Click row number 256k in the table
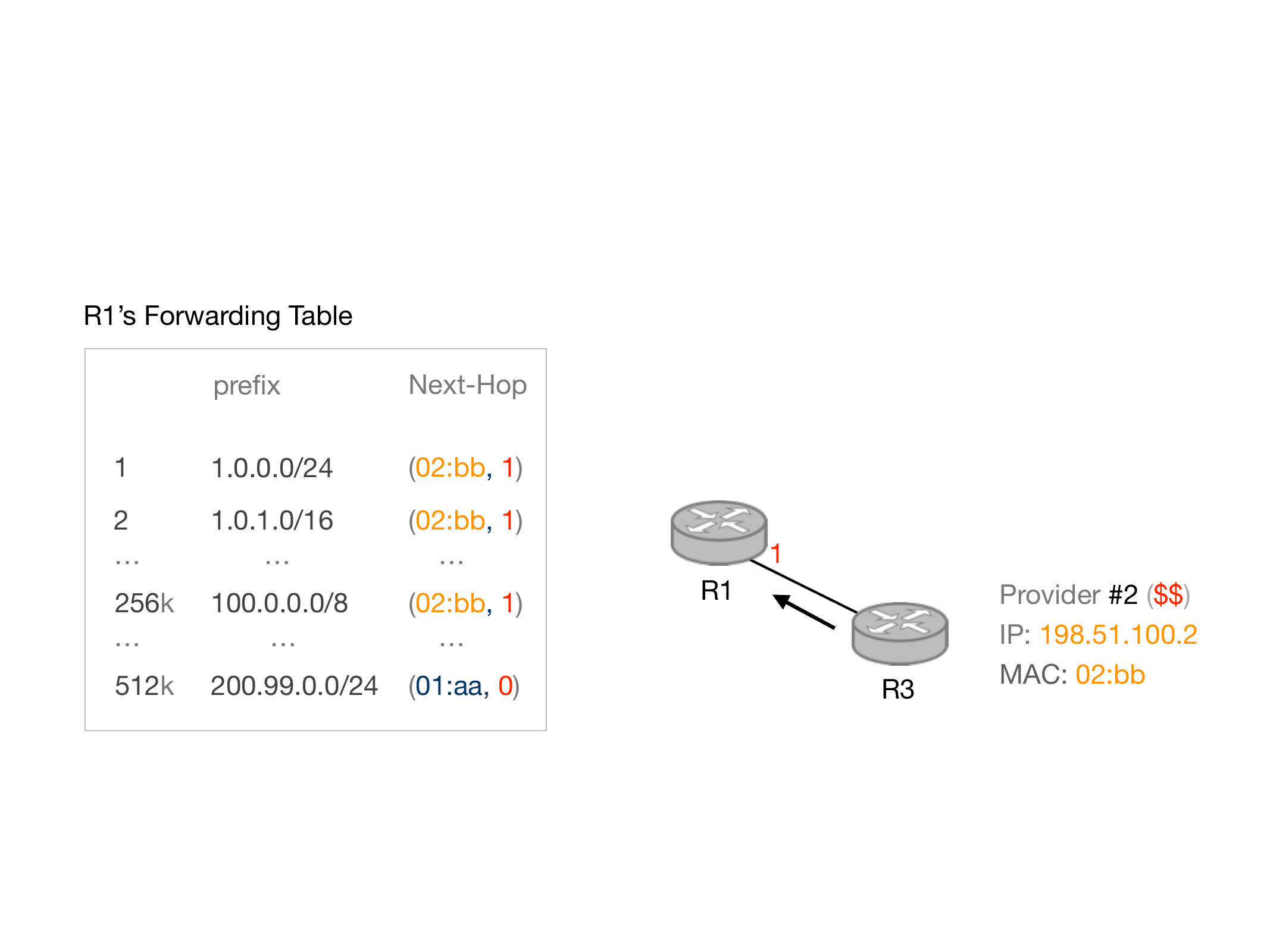 pos(144,603)
